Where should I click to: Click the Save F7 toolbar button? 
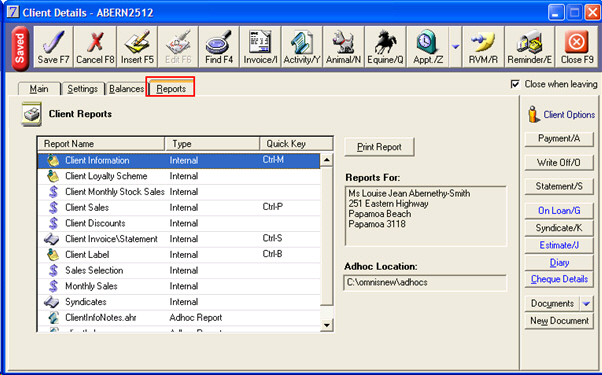tap(53, 47)
